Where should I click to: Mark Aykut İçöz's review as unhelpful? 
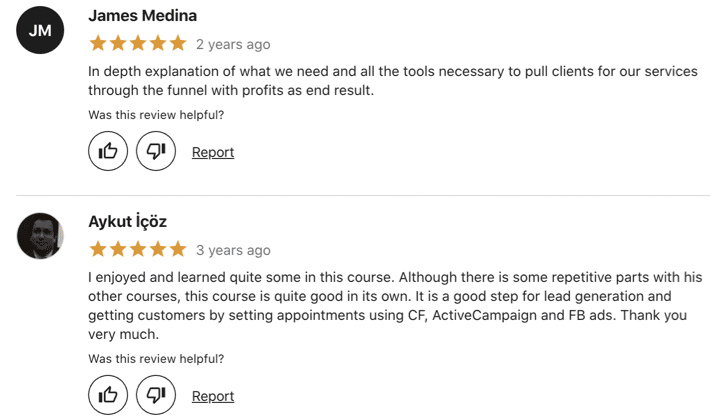[x=156, y=395]
